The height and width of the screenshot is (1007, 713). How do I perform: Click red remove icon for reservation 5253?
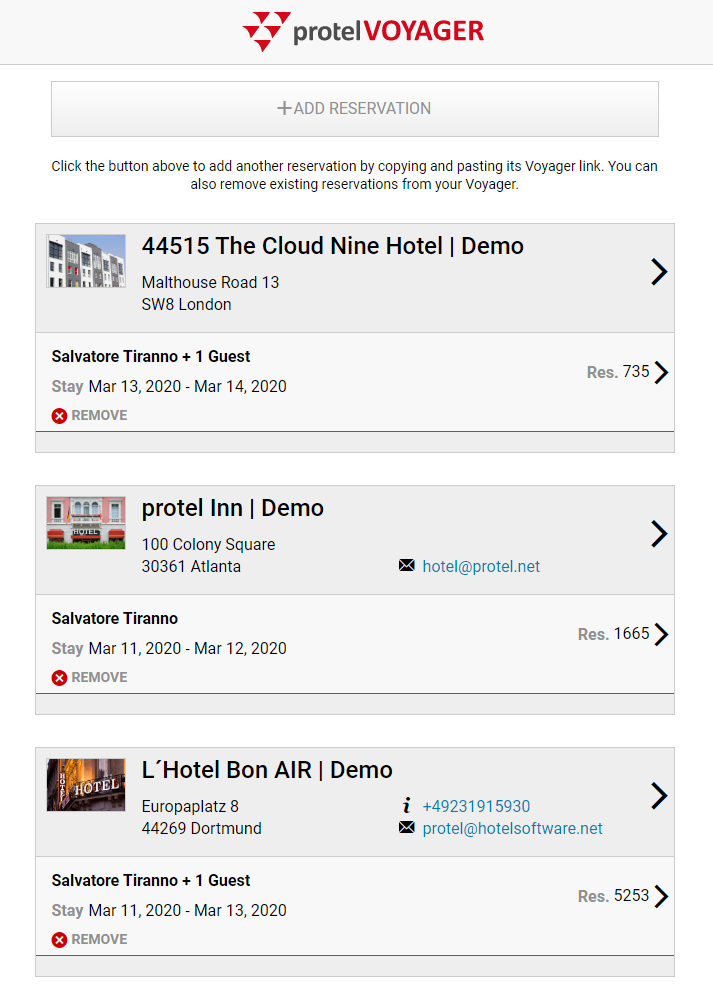[59, 939]
